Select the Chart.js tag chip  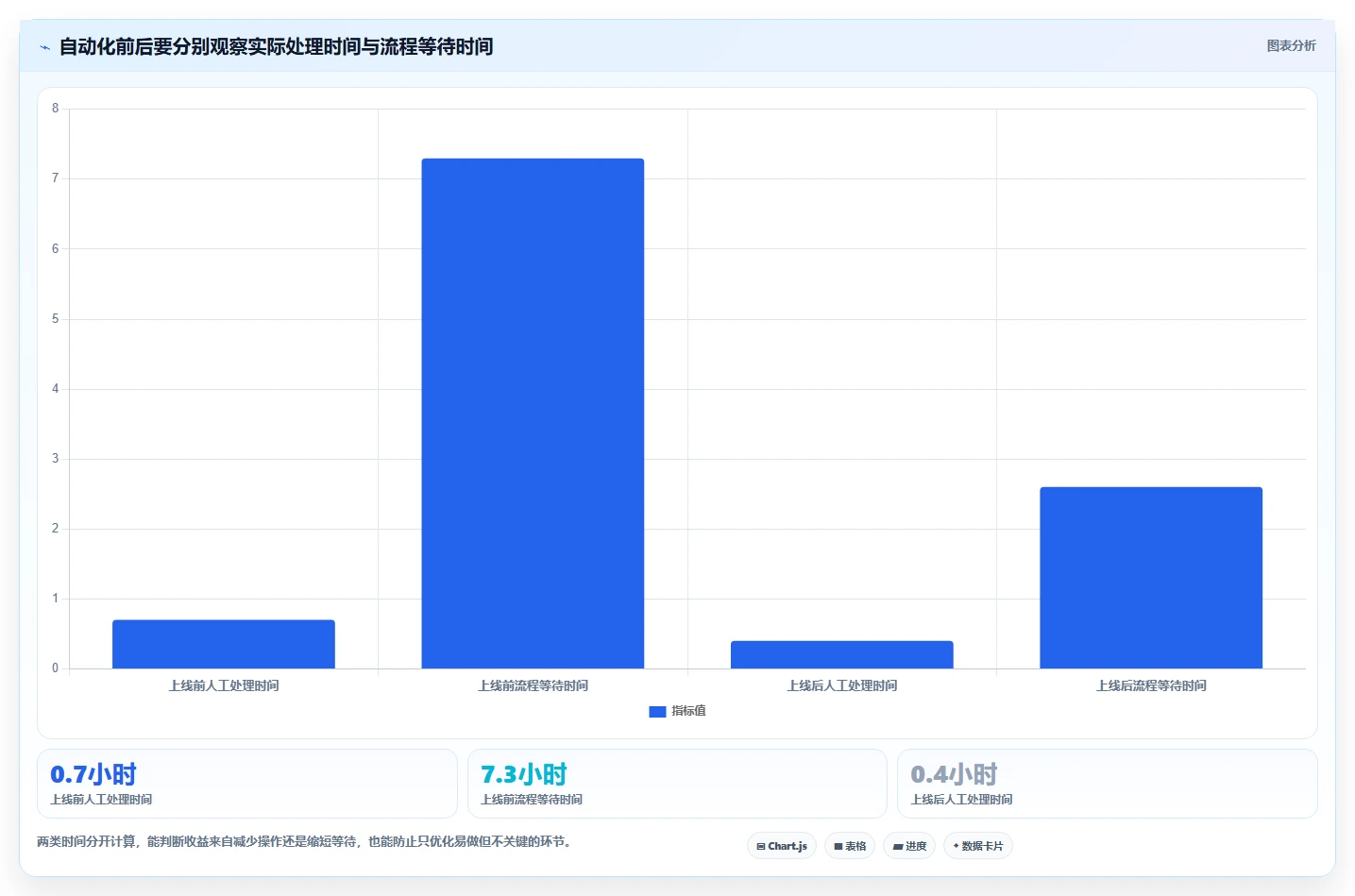[x=782, y=846]
